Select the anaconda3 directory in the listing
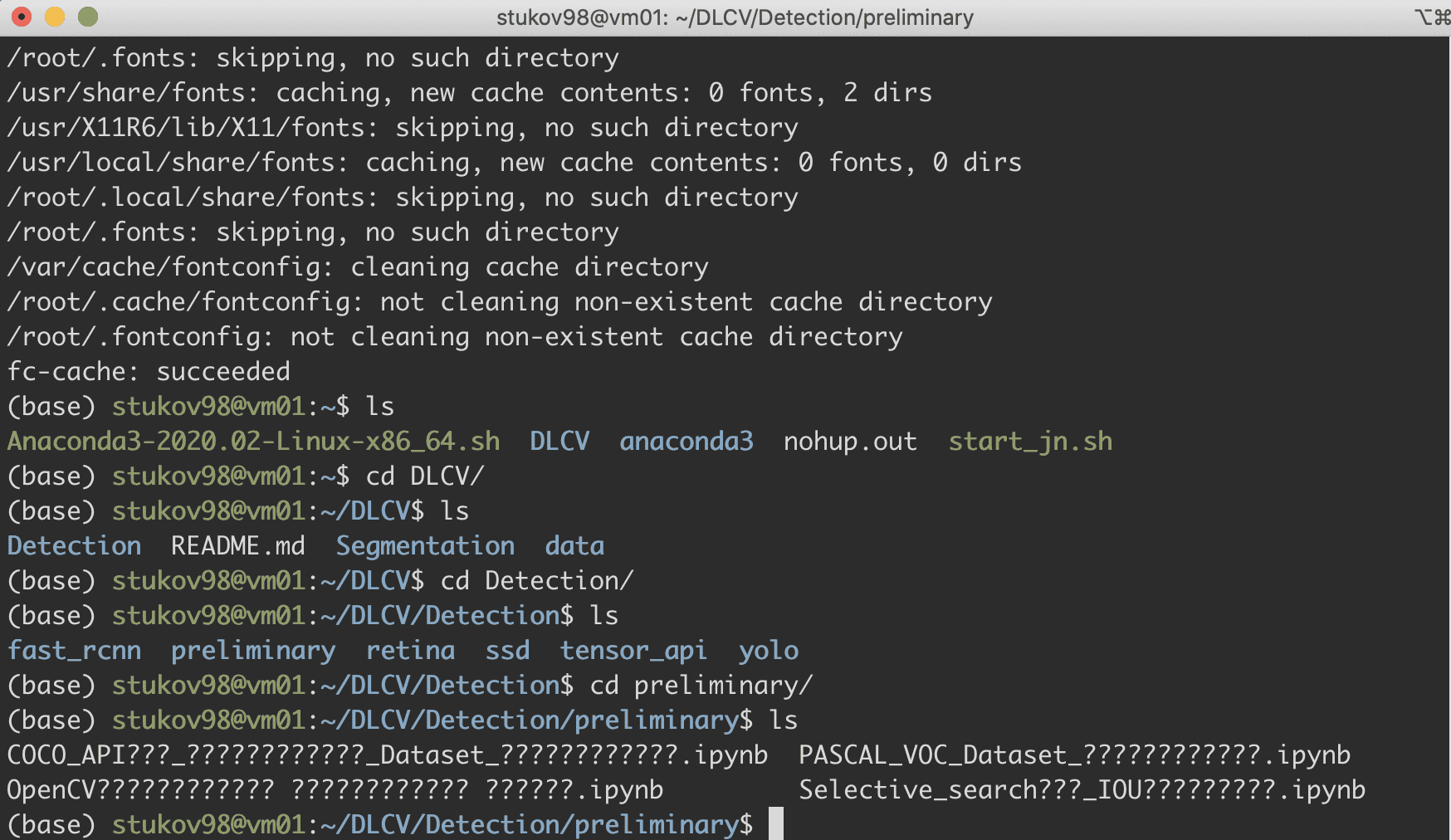 click(686, 441)
